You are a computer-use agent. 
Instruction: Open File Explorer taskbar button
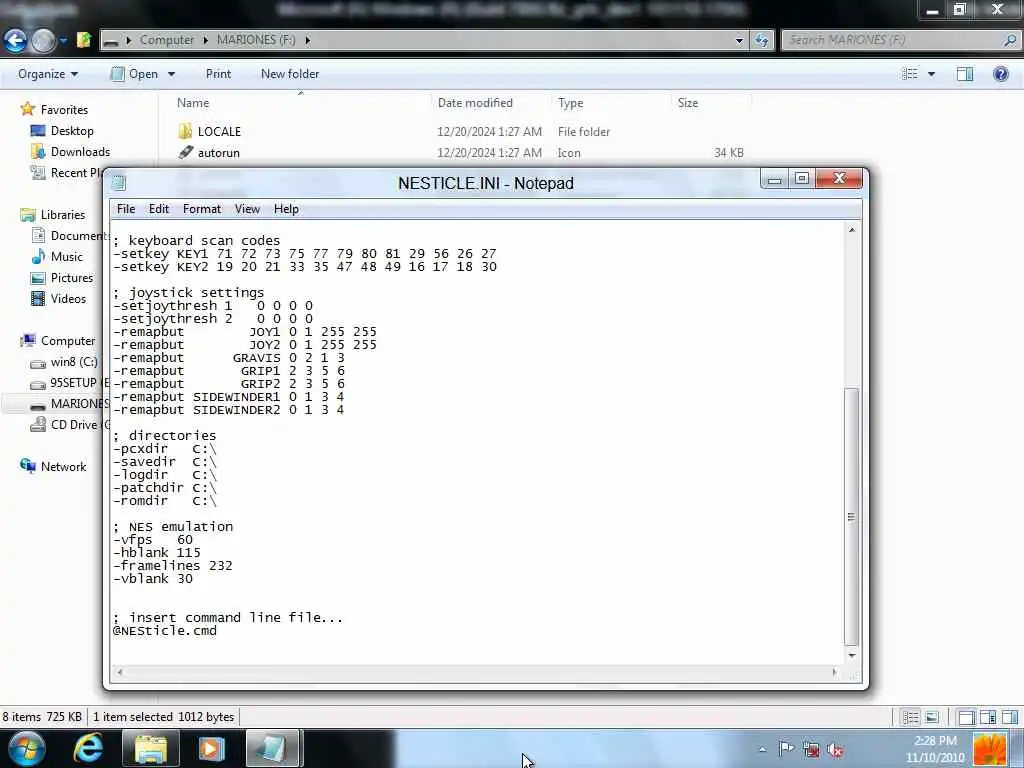click(151, 748)
